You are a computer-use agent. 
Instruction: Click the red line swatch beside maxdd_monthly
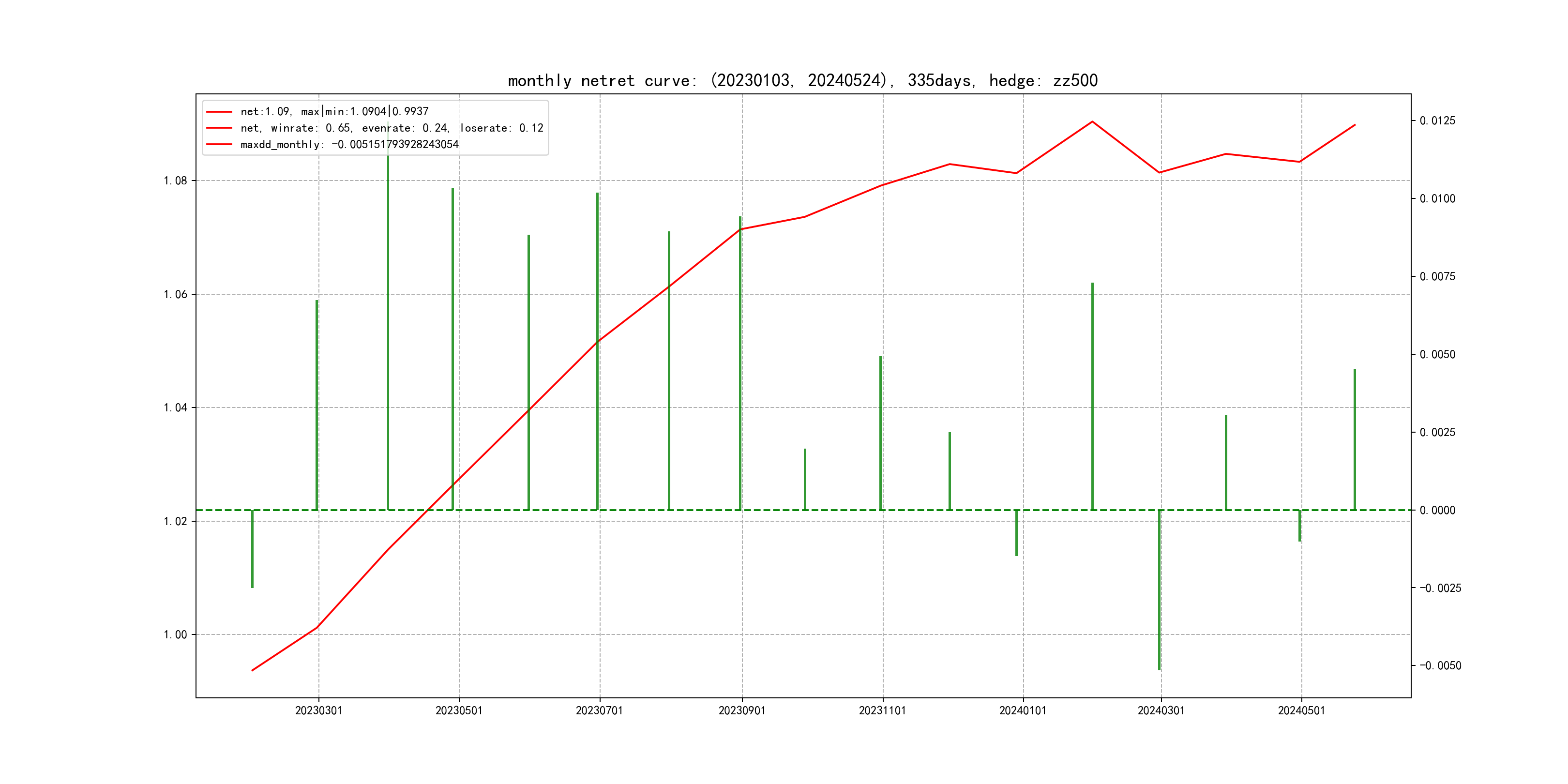pos(219,144)
